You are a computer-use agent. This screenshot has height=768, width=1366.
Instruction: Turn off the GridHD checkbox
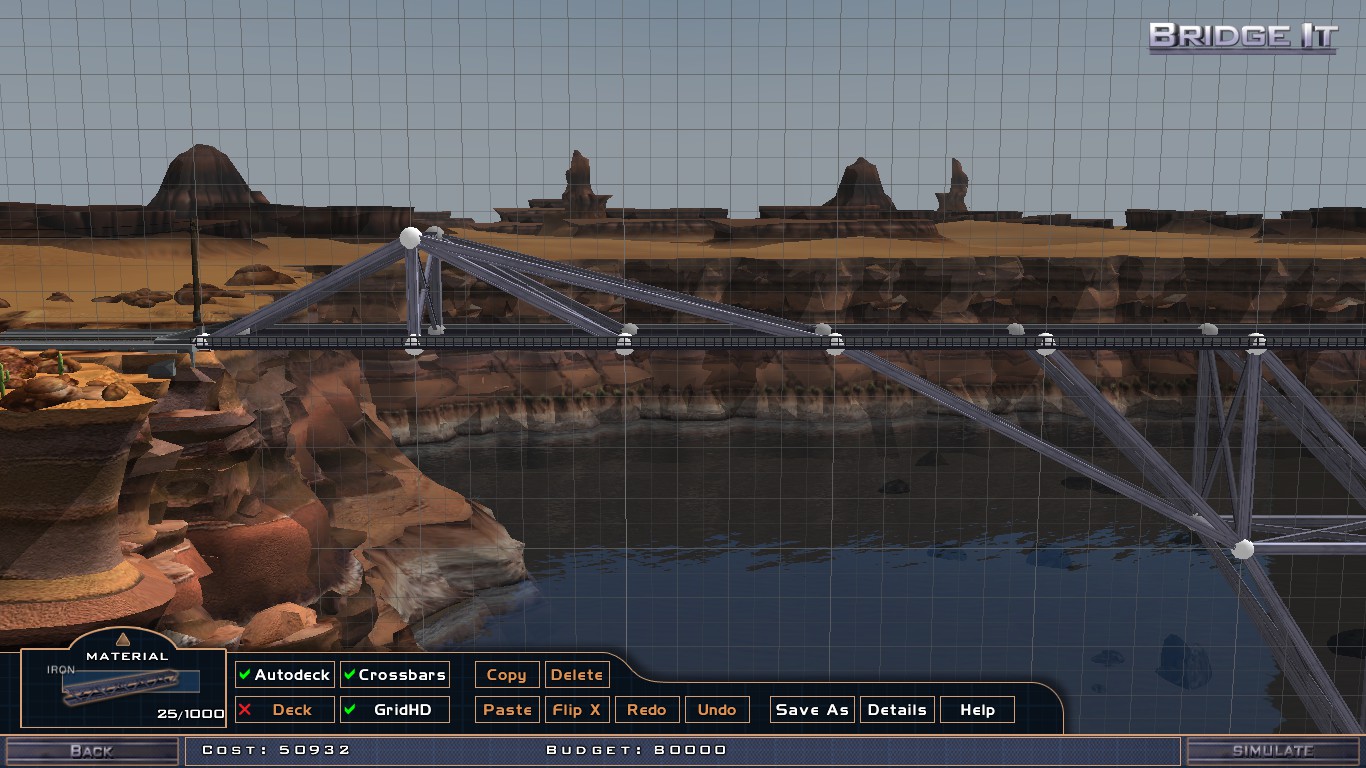[394, 710]
